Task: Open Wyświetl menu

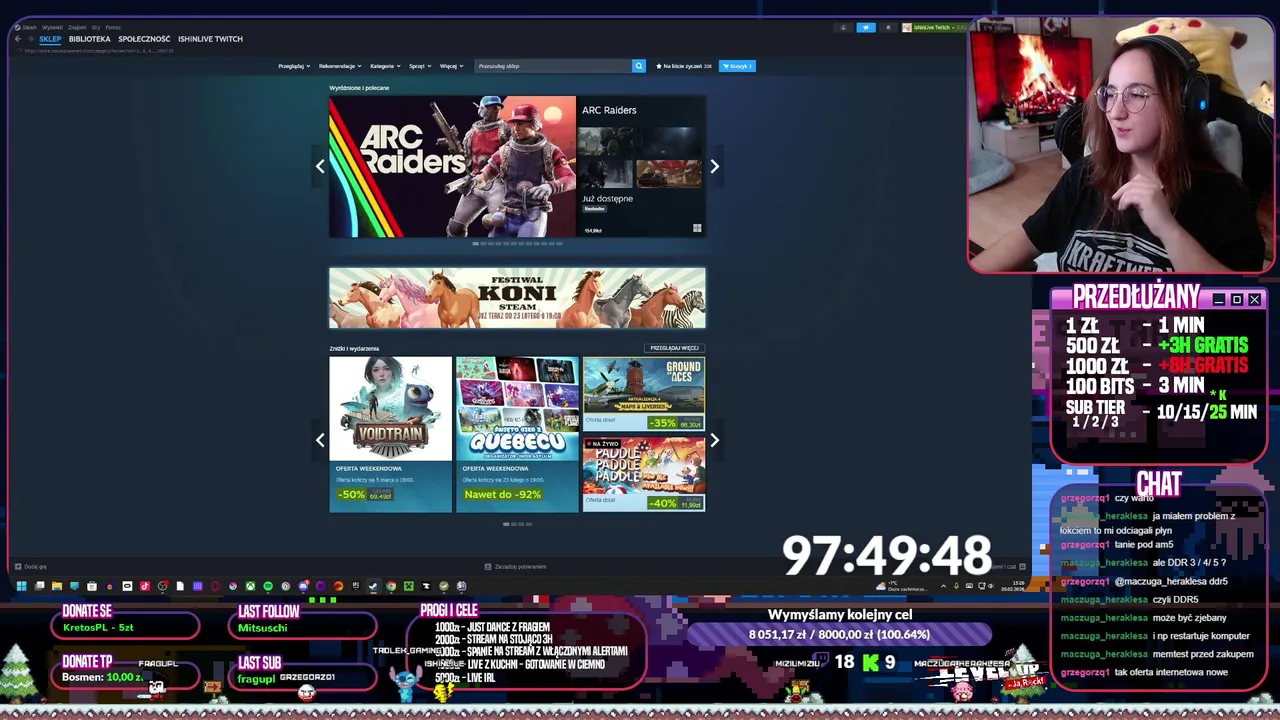Action: tap(52, 28)
